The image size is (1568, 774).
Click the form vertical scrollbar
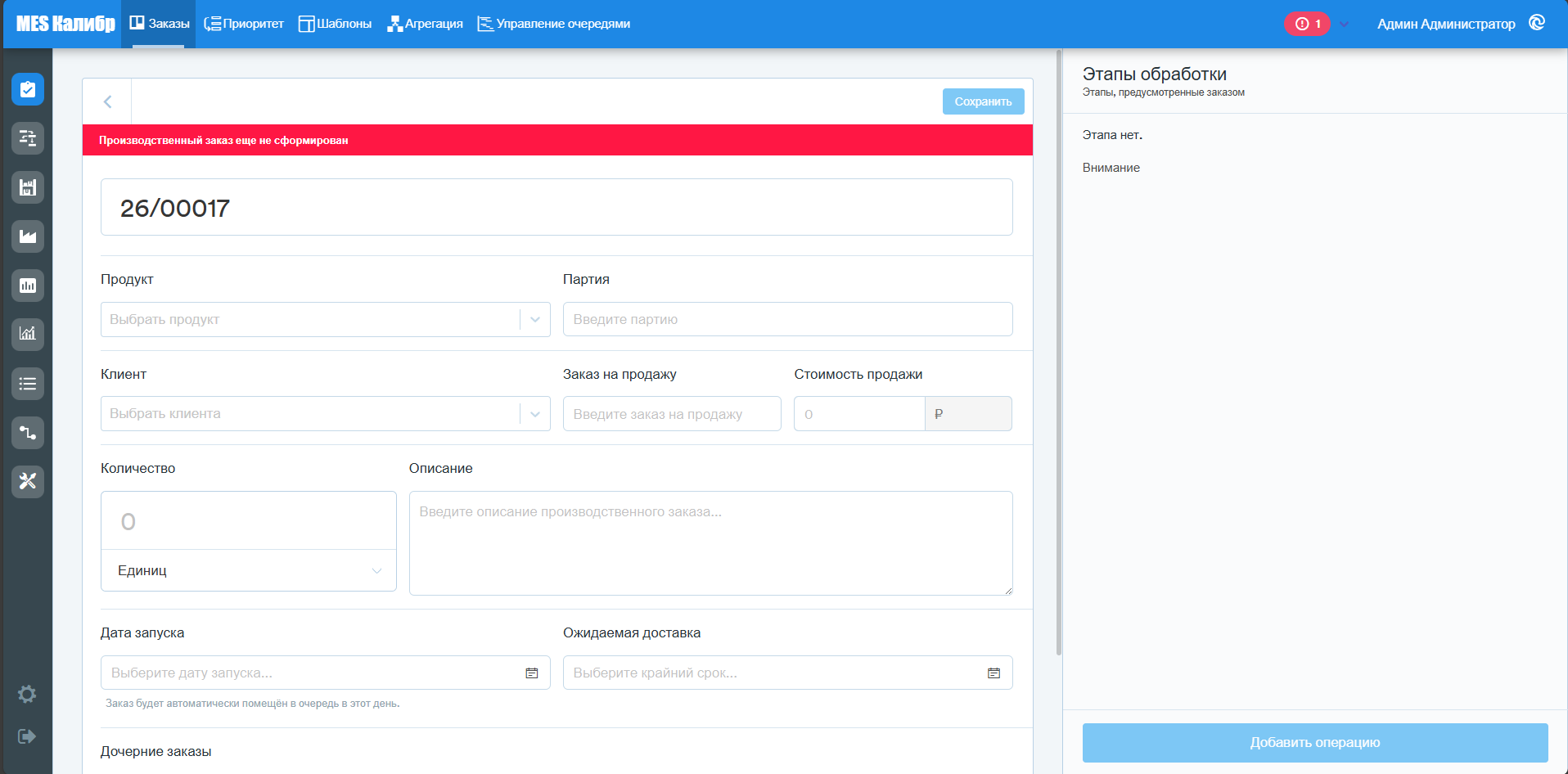click(1059, 353)
